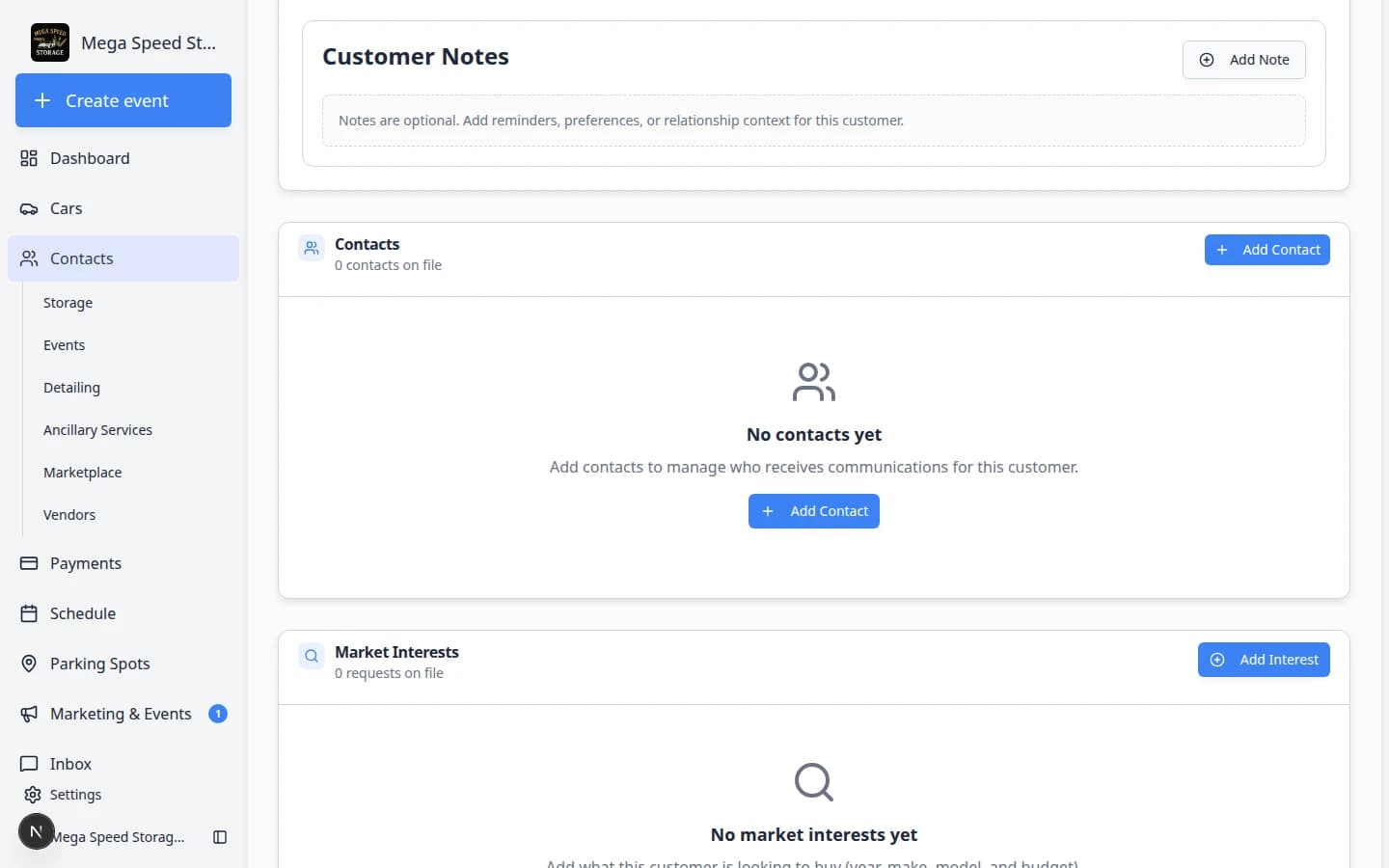Click the Add Contact button under No contacts yet
The width and height of the screenshot is (1389, 868).
pos(814,511)
